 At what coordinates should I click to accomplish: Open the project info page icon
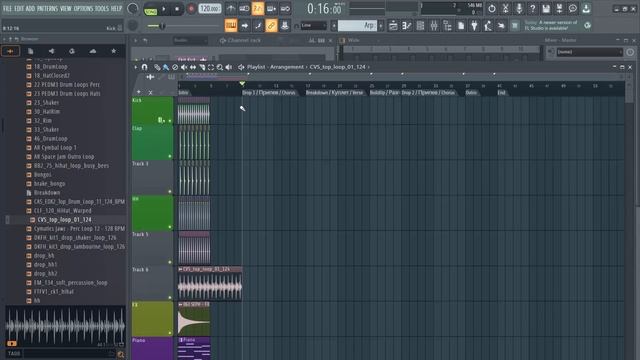(x=461, y=26)
